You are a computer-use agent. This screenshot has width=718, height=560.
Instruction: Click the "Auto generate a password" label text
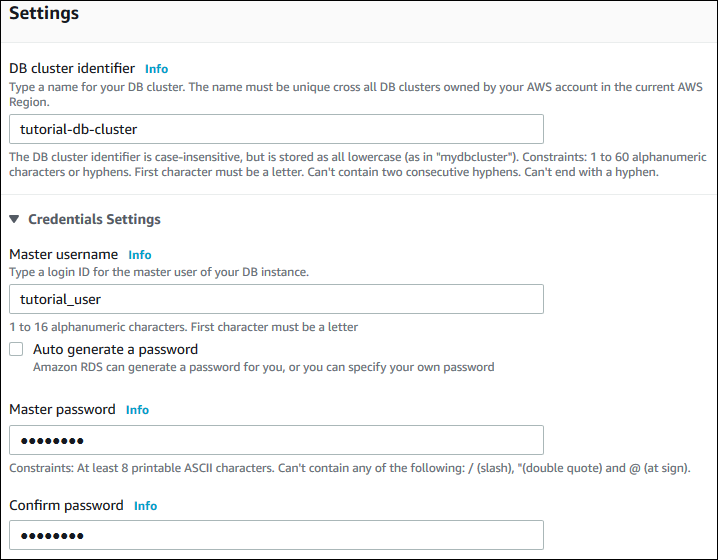tap(115, 350)
